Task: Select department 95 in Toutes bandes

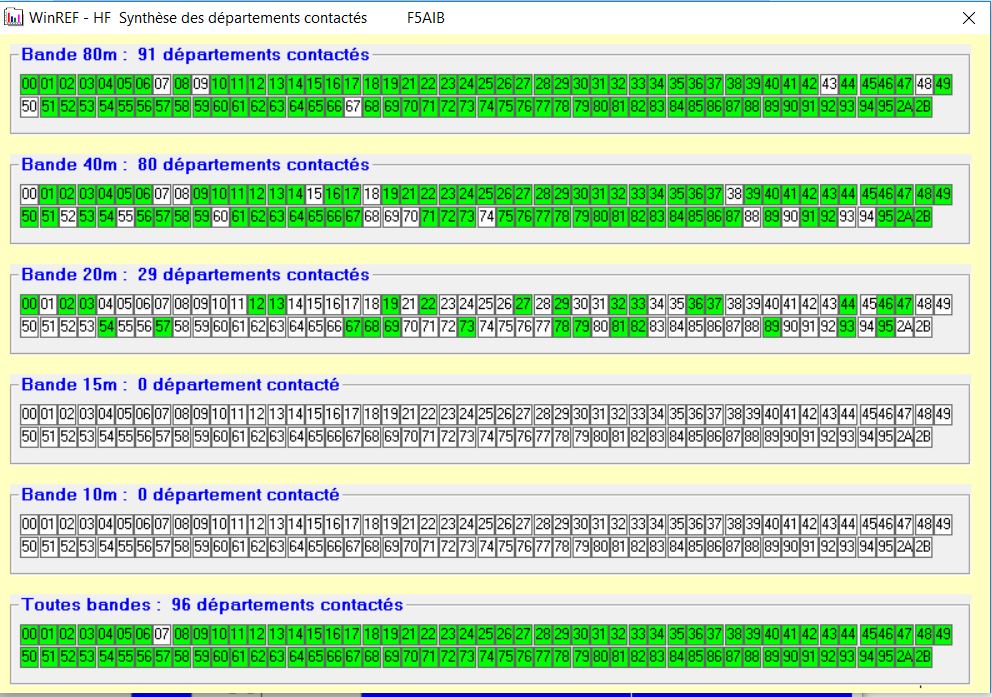Action: point(885,657)
